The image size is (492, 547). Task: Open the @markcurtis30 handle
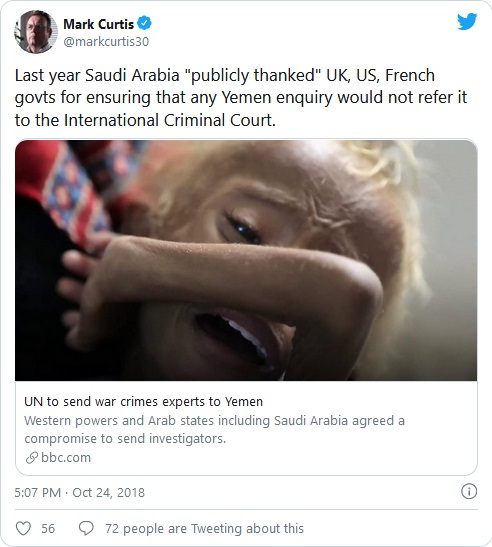click(x=106, y=42)
